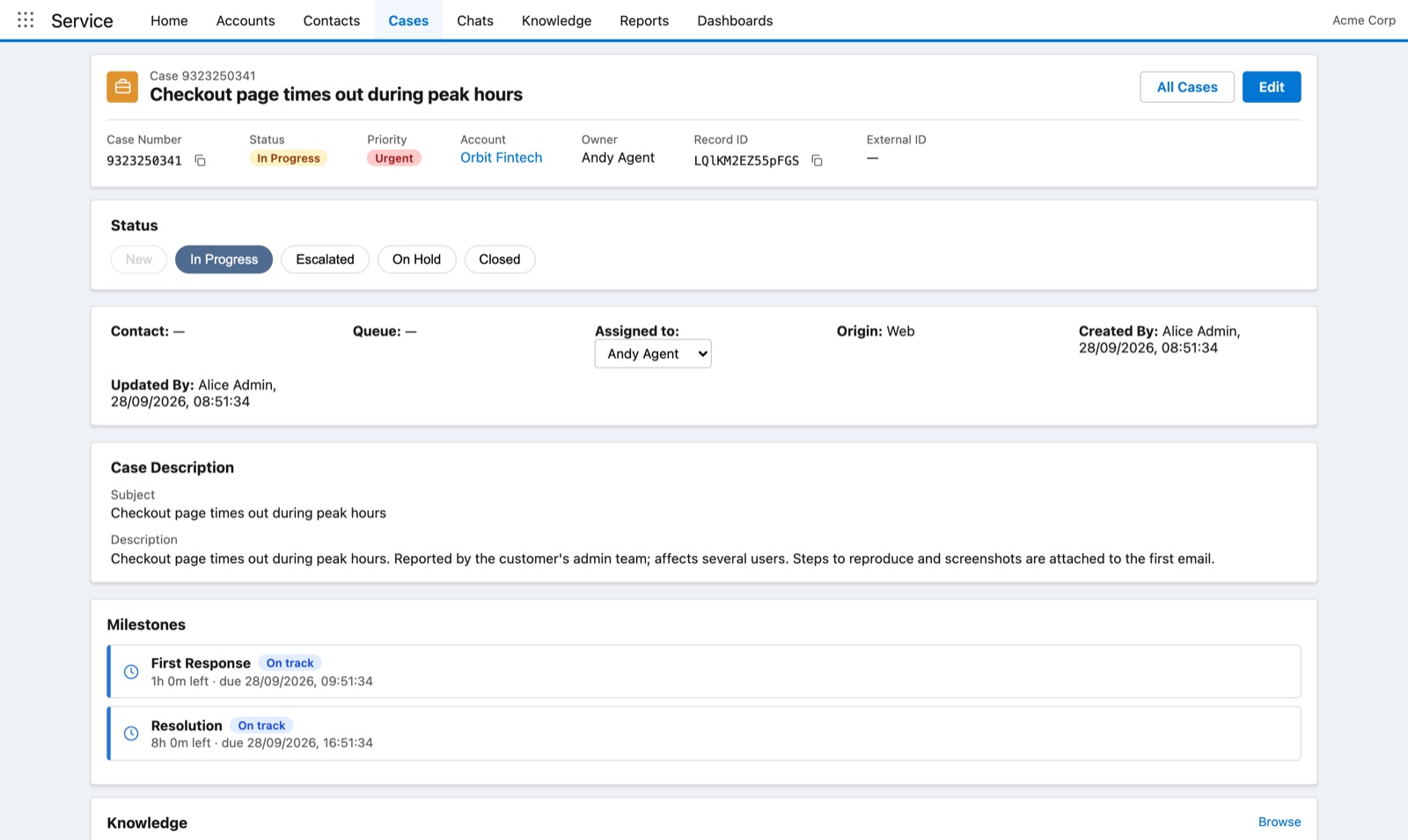This screenshot has height=840, width=1408.
Task: Click the Resolution milestone clock icon
Action: [131, 734]
